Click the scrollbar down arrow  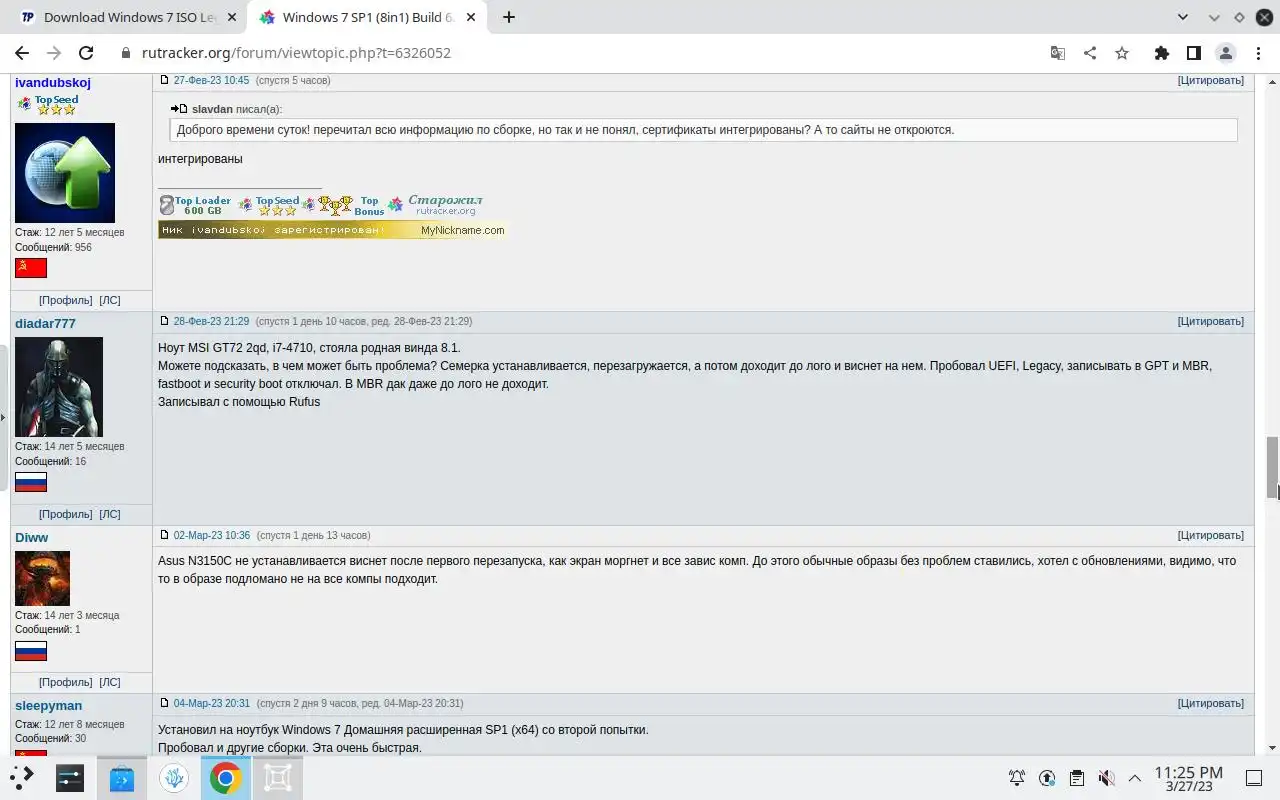coord(1272,748)
